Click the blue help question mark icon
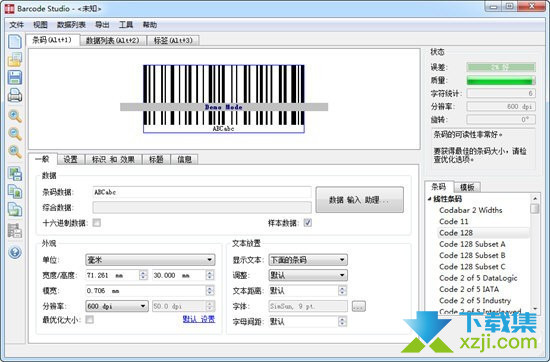 (15, 252)
